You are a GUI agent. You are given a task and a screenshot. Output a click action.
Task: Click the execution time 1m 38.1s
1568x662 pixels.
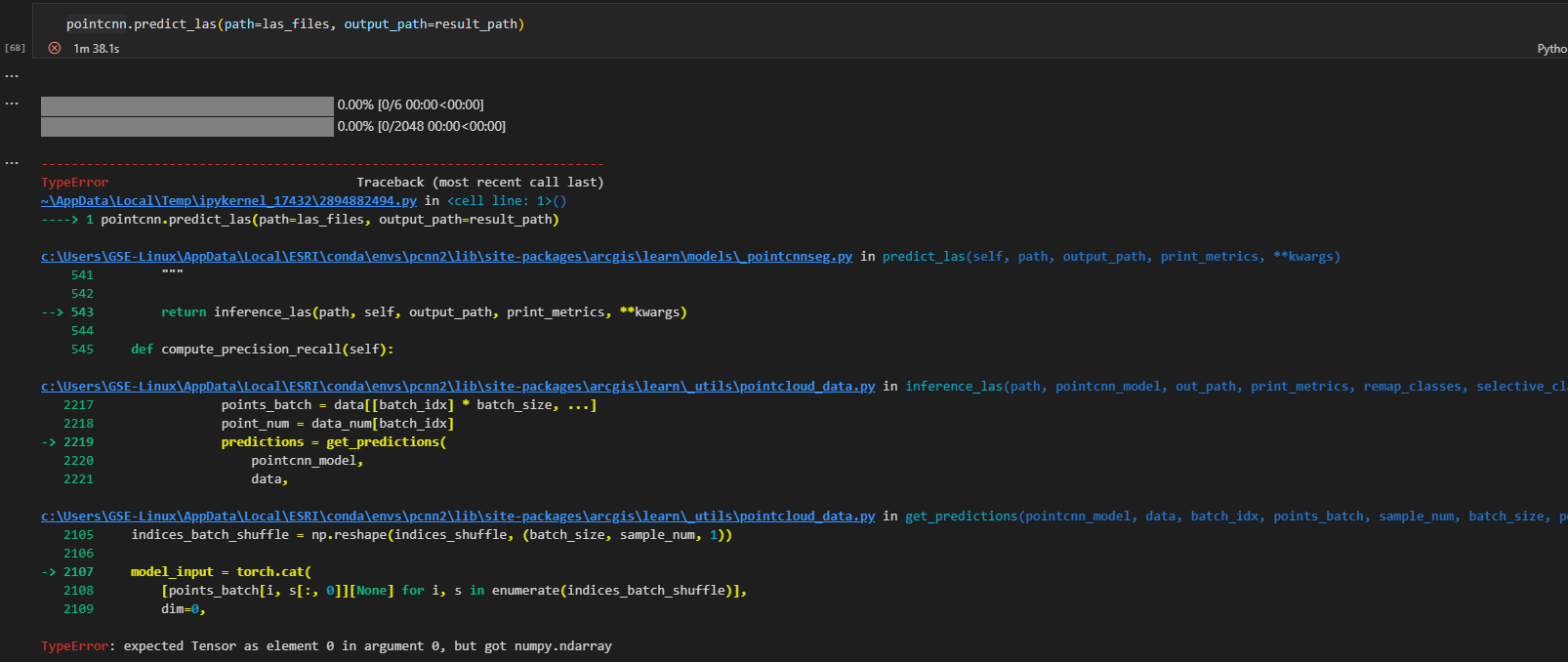97,48
